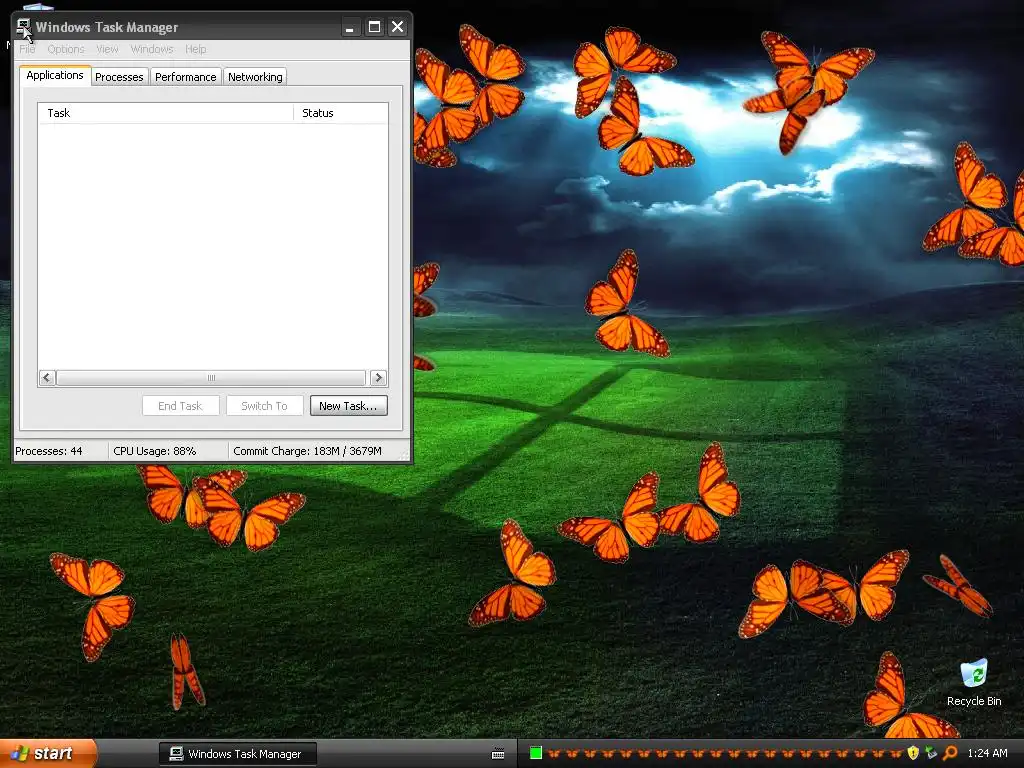The width and height of the screenshot is (1024, 768).
Task: Click the yellow security shield tray icon
Action: (912, 753)
